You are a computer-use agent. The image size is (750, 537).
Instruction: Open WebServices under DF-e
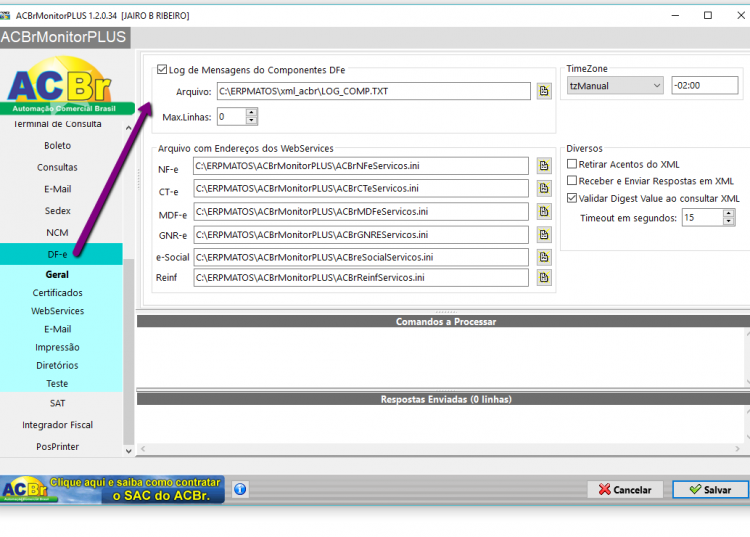coord(57,311)
